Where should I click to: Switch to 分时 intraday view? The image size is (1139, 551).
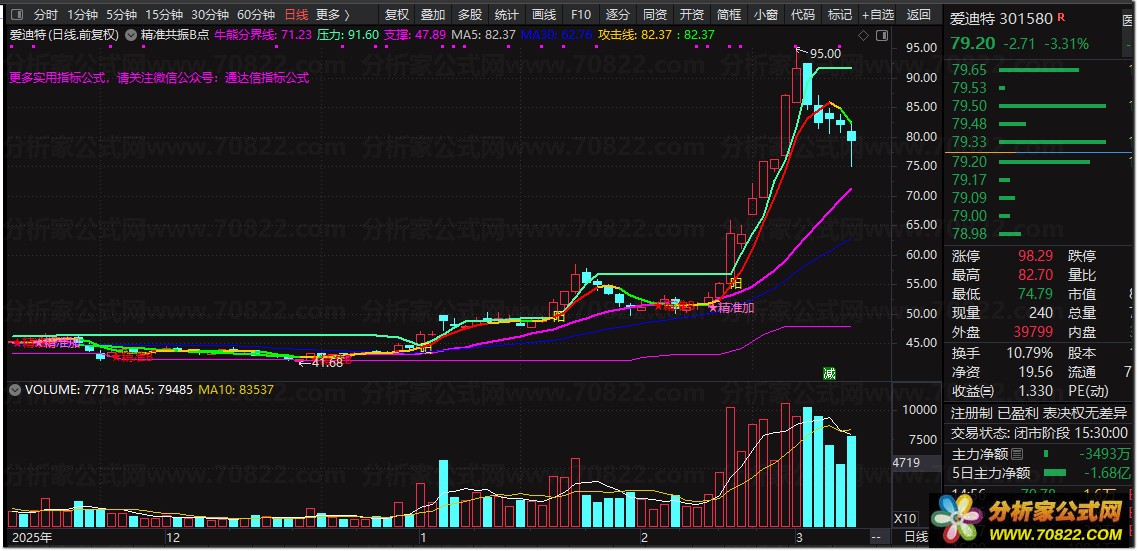(x=46, y=15)
